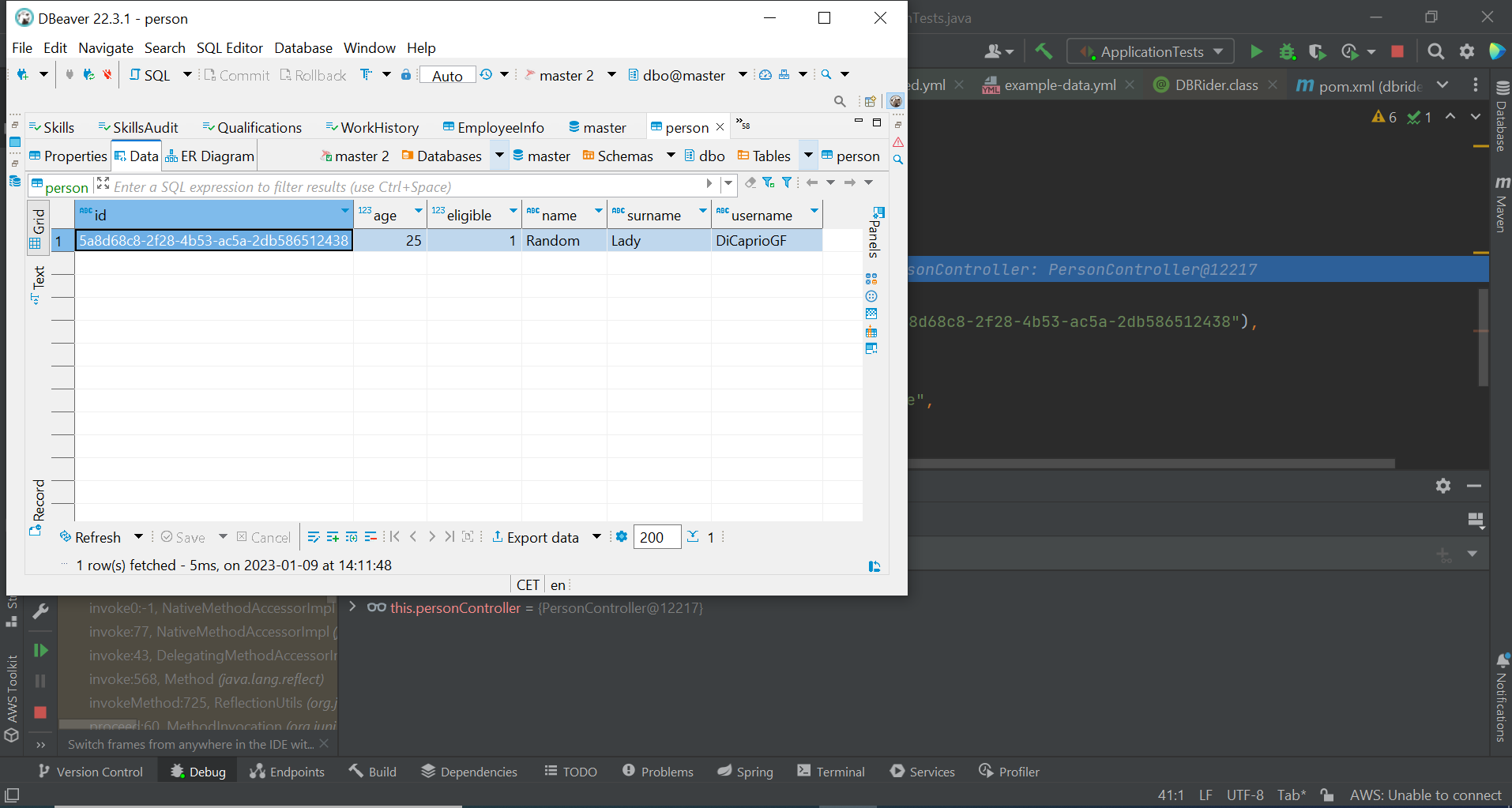Screen dimensions: 1512x808
Task: Switch to the ER Diagram tab
Action: click(209, 156)
